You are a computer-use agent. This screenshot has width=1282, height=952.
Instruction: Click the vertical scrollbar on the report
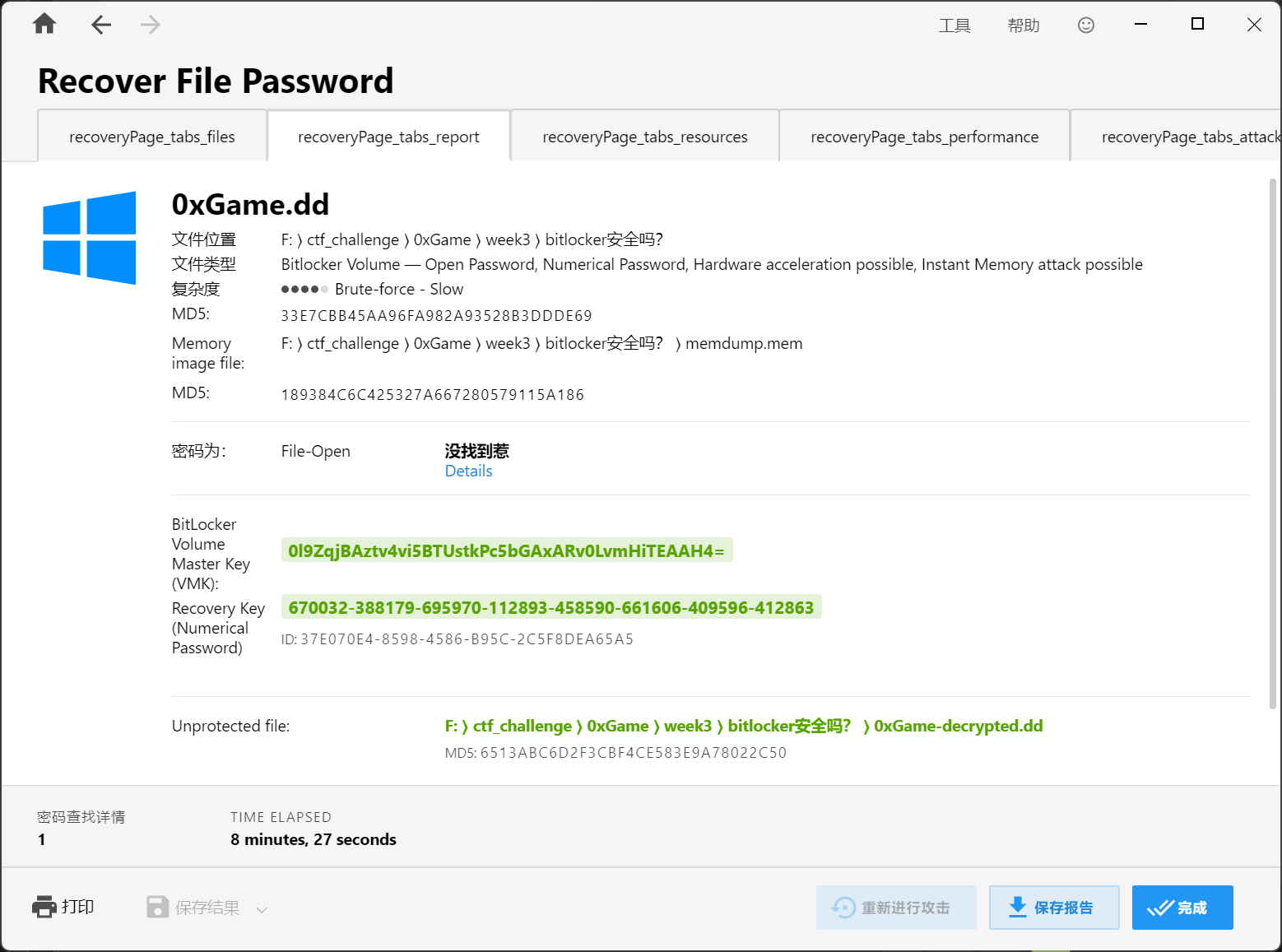coord(1273,444)
